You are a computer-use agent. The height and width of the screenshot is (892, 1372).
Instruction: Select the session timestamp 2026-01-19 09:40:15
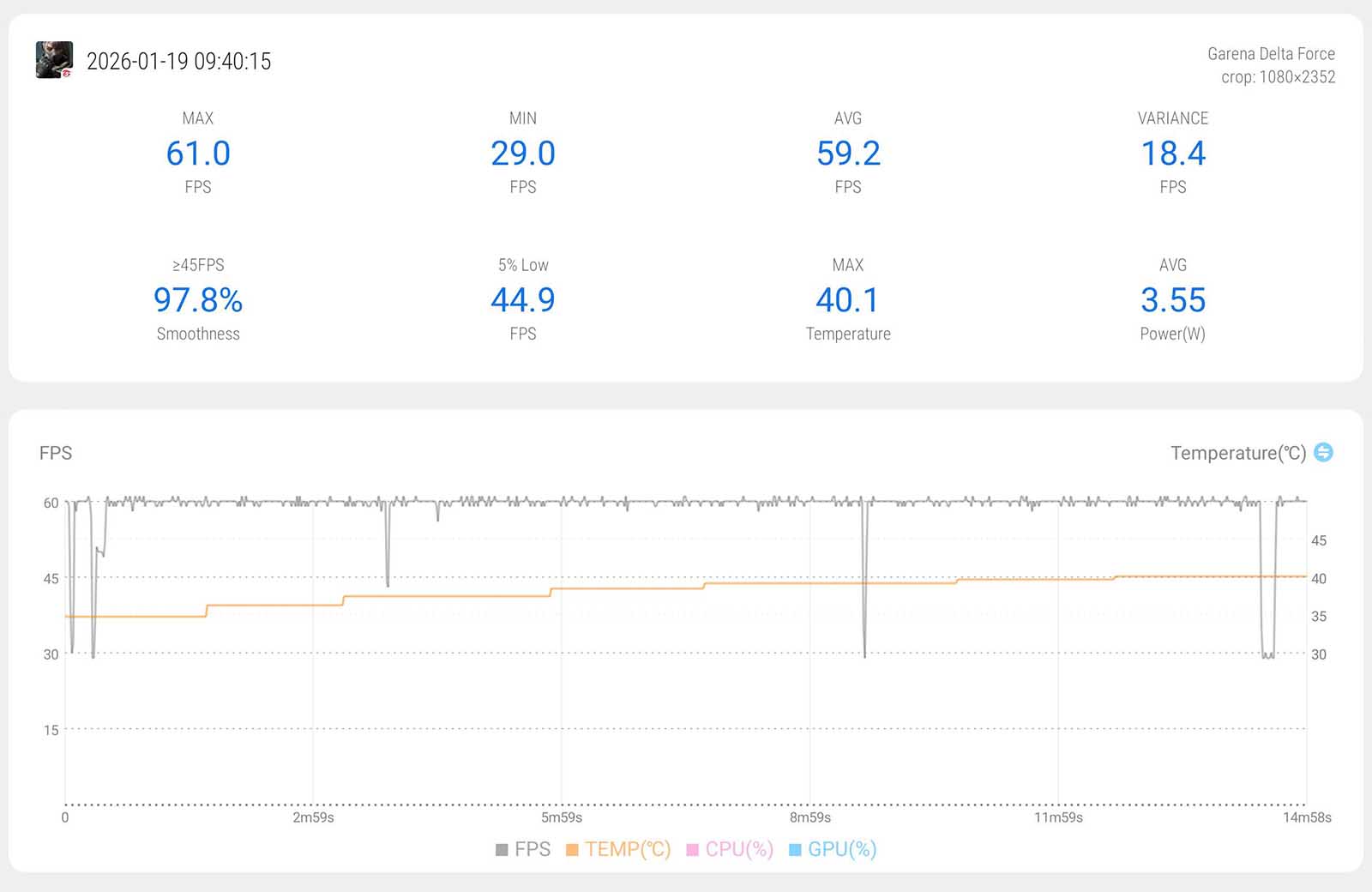(178, 61)
